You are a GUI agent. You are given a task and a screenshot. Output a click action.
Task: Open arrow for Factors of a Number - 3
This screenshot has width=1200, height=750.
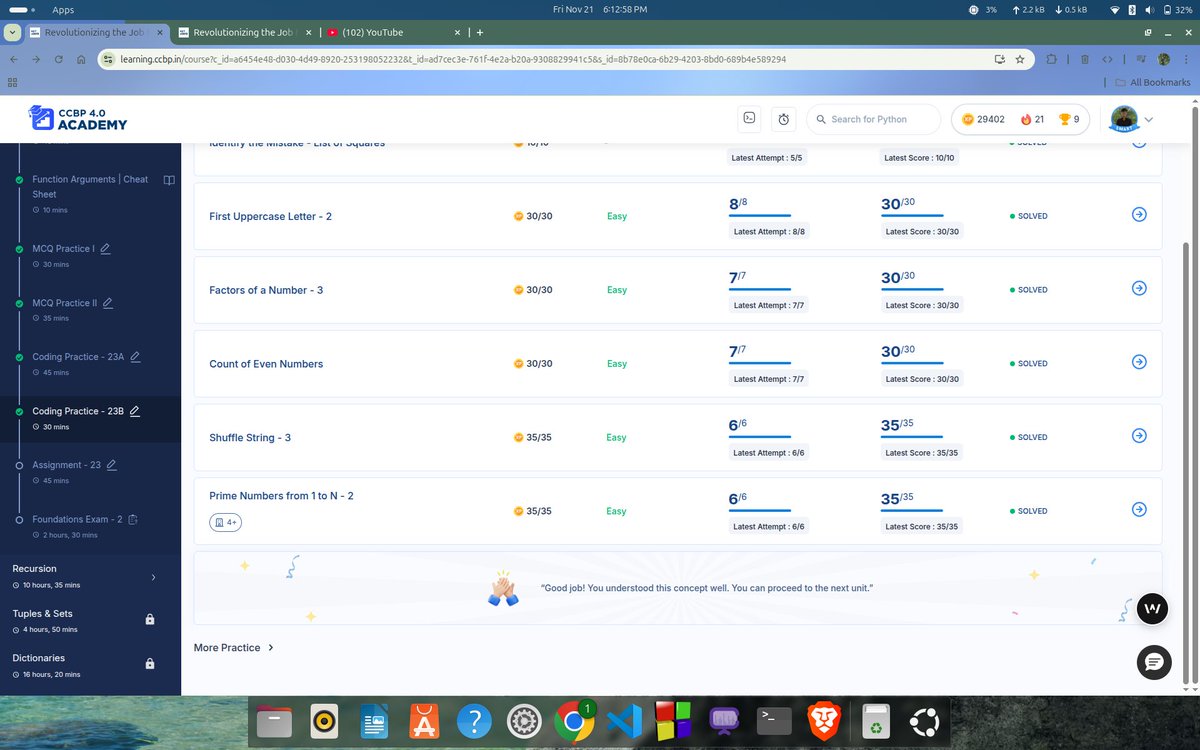[1139, 288]
